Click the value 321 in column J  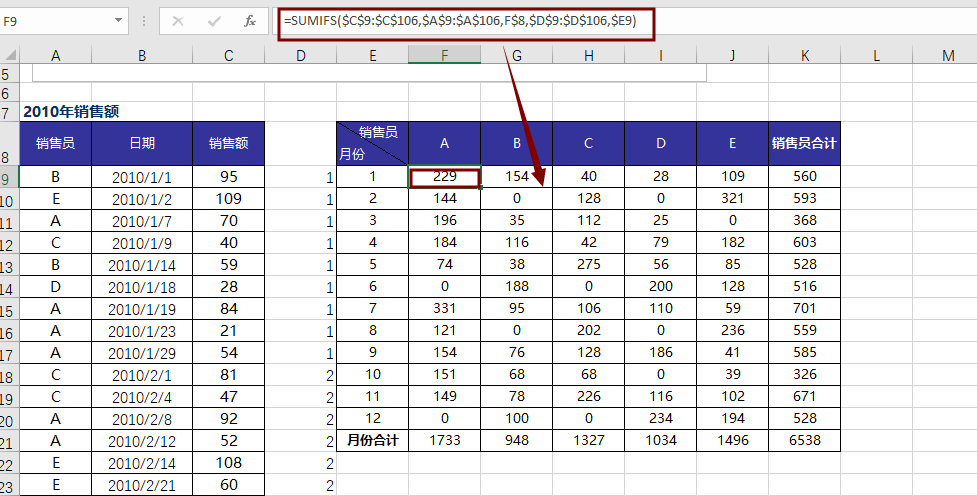point(733,198)
